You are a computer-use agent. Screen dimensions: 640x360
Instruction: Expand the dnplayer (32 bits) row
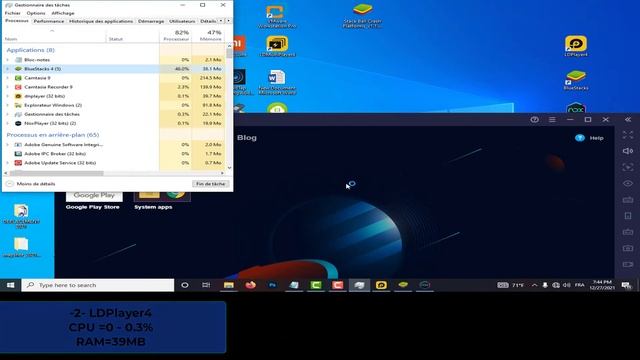[7, 96]
